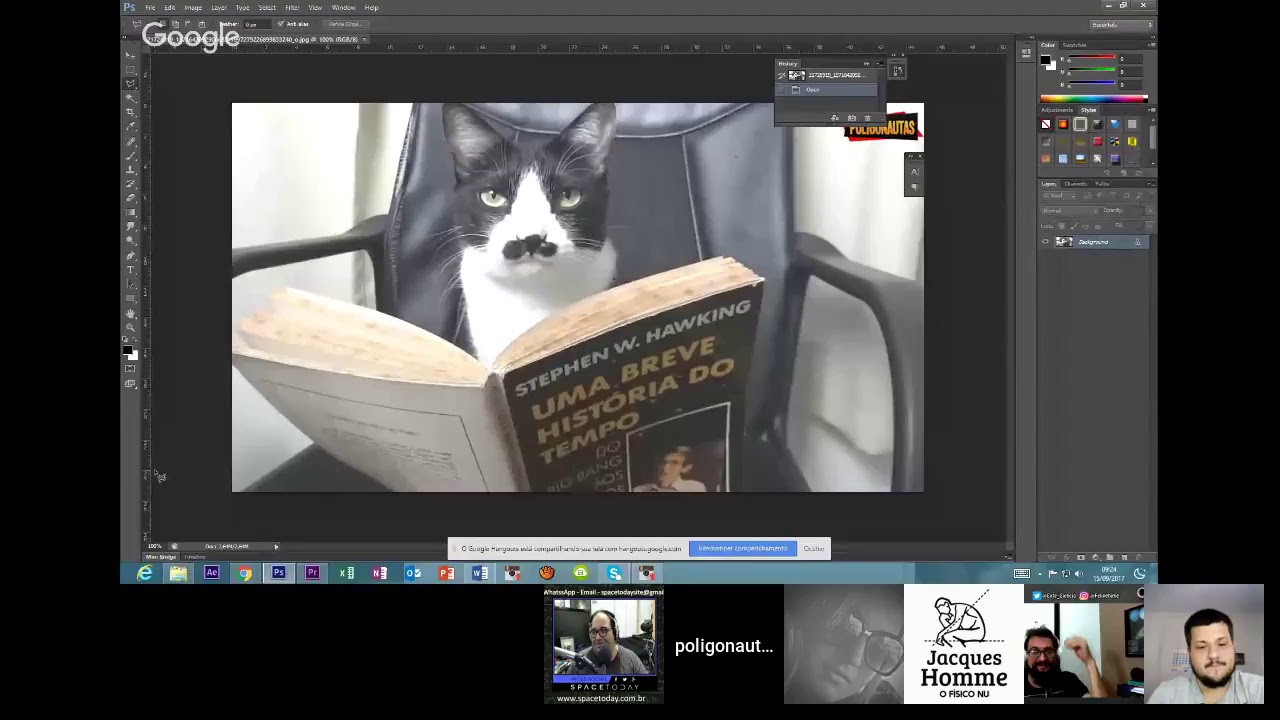Hide the Background layer visibility eye
The width and height of the screenshot is (1280, 720).
[x=1046, y=242]
